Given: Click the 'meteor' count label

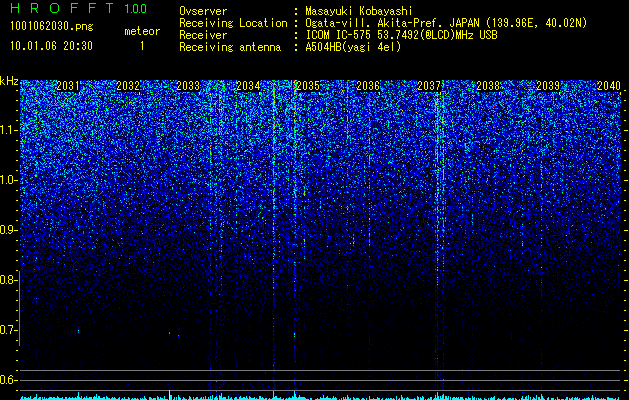Looking at the screenshot, I should click(x=142, y=31).
